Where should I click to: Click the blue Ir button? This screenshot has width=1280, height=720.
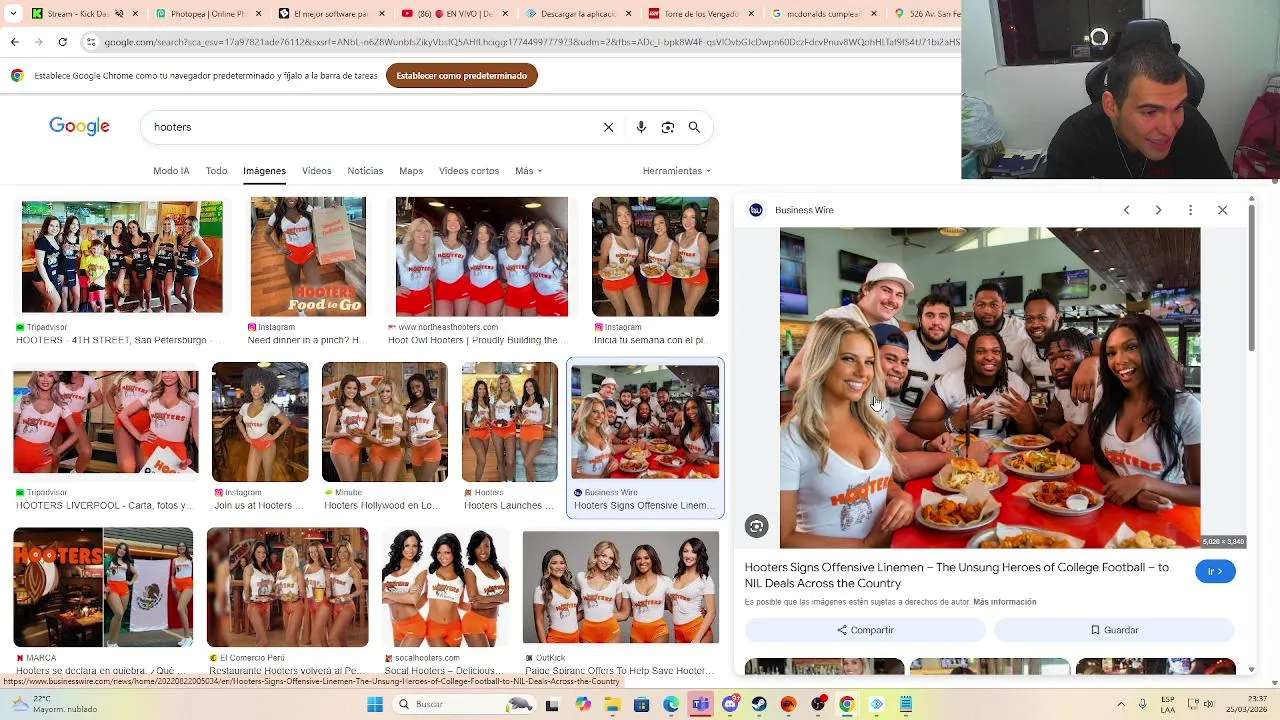click(x=1215, y=571)
